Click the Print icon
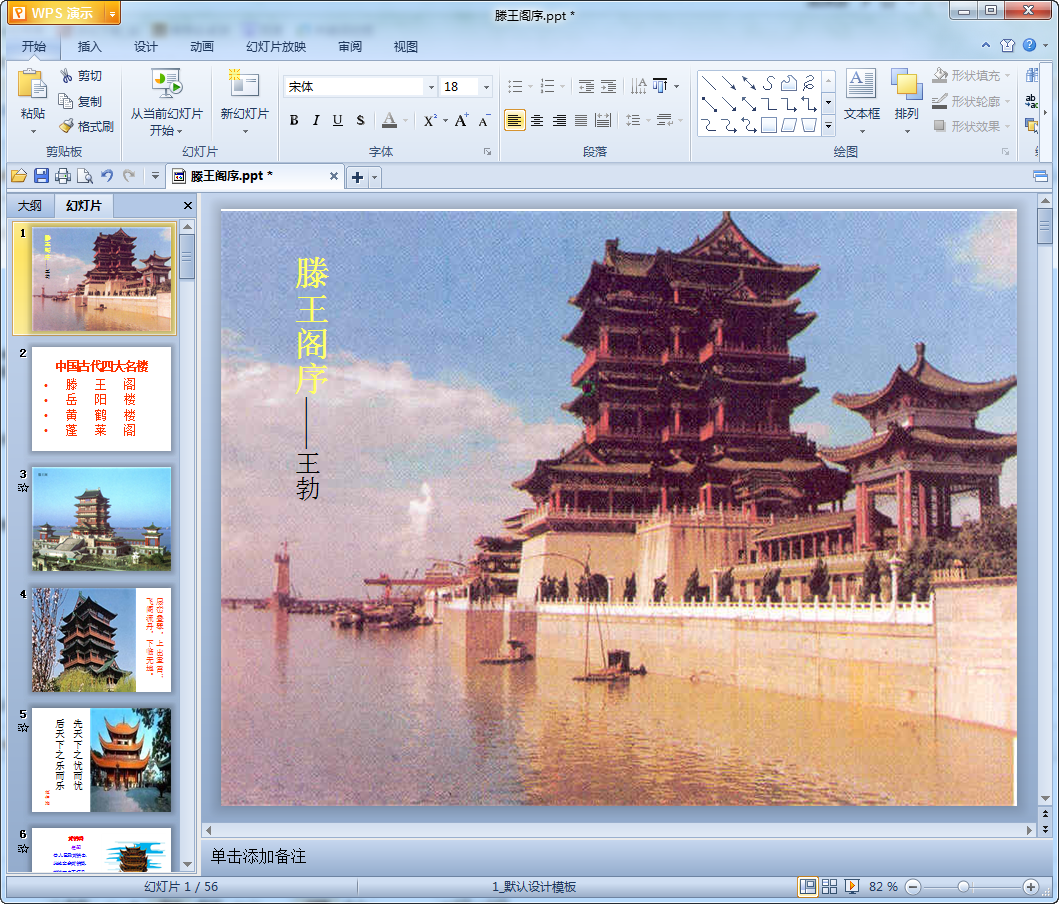 pos(63,176)
